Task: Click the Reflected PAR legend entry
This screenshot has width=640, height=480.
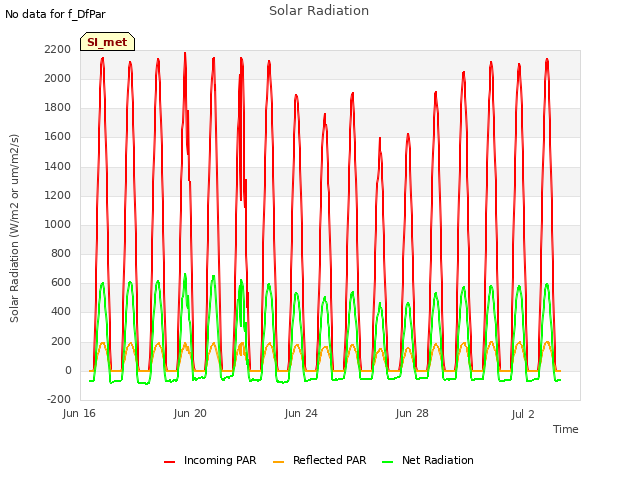Action: [319, 460]
